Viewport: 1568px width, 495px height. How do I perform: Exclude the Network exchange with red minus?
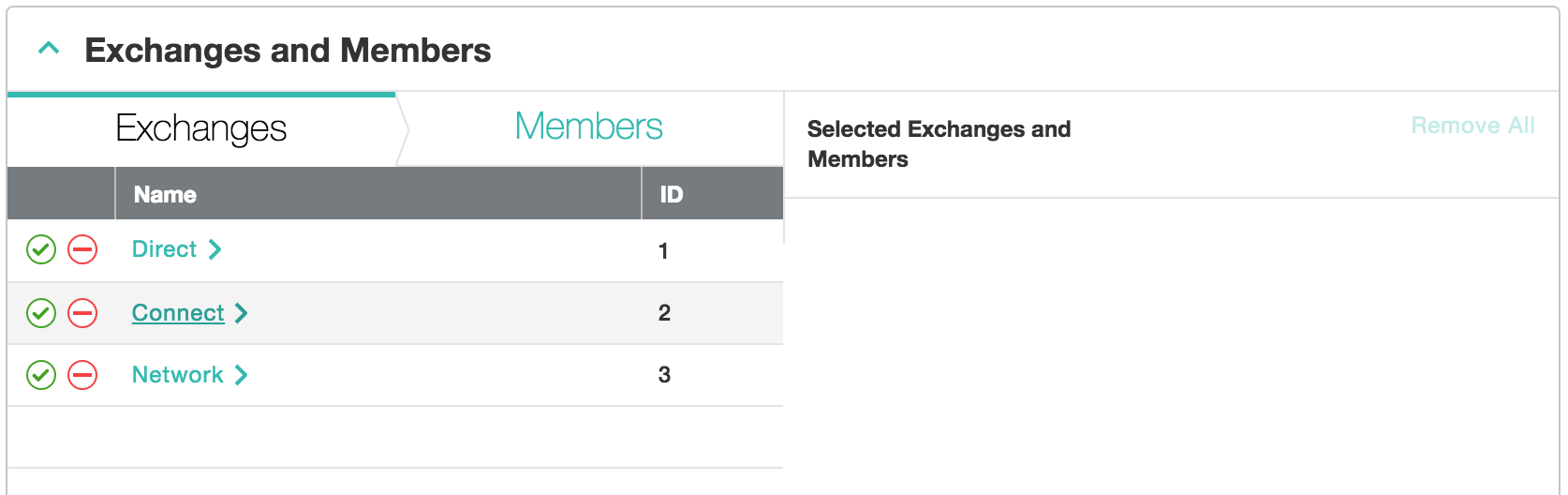coord(82,375)
